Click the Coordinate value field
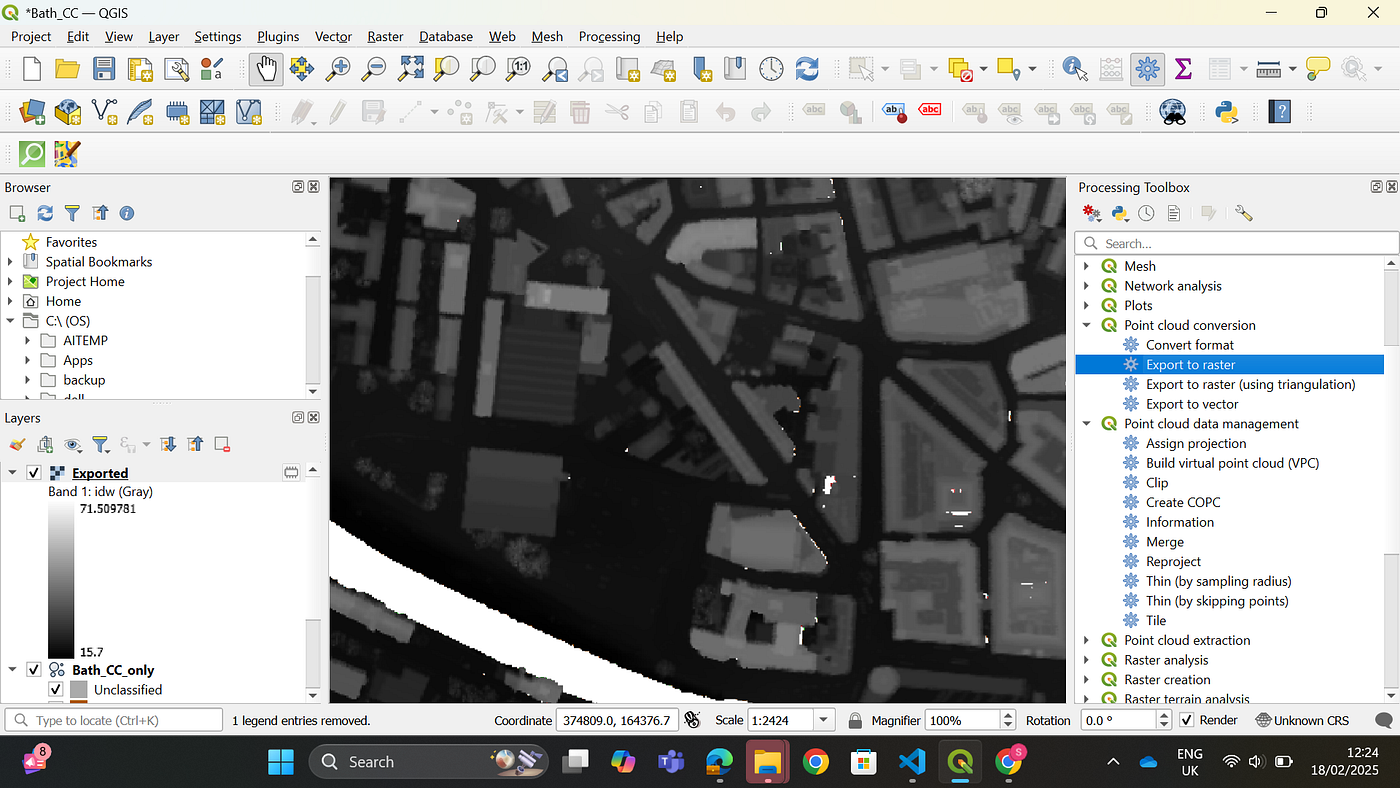The height and width of the screenshot is (788, 1400). coord(617,720)
